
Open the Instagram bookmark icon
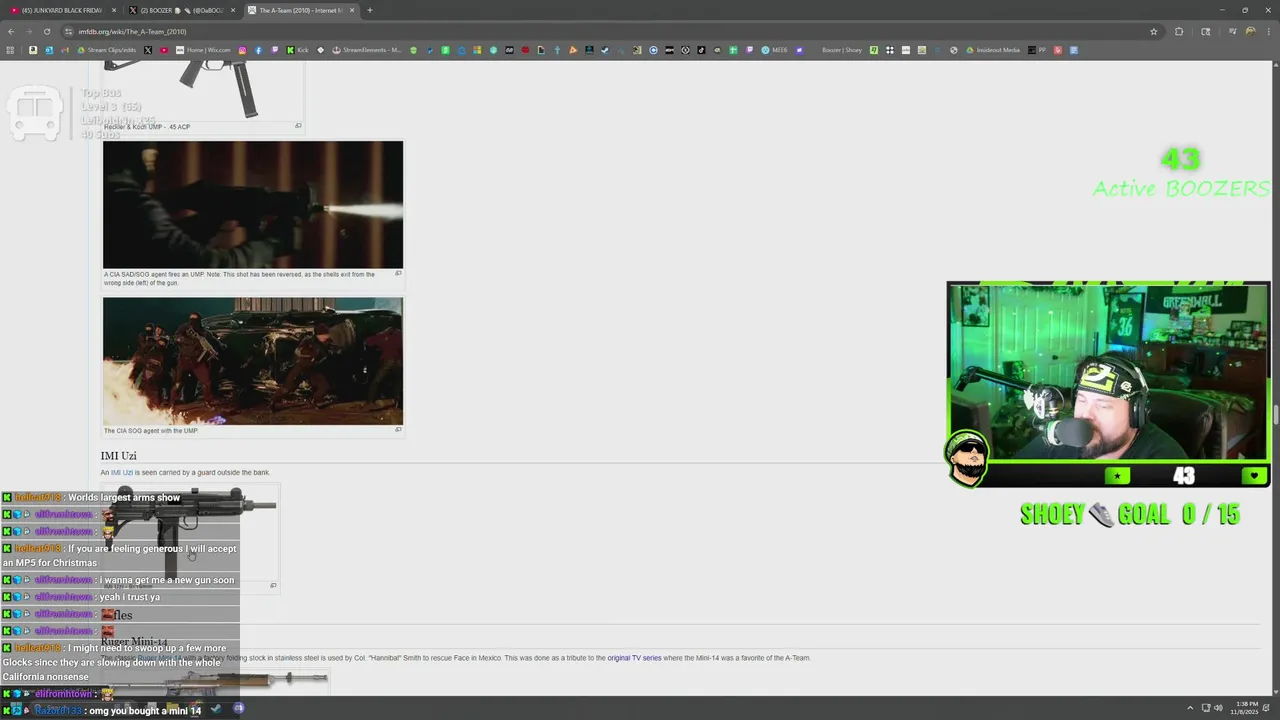[x=242, y=50]
